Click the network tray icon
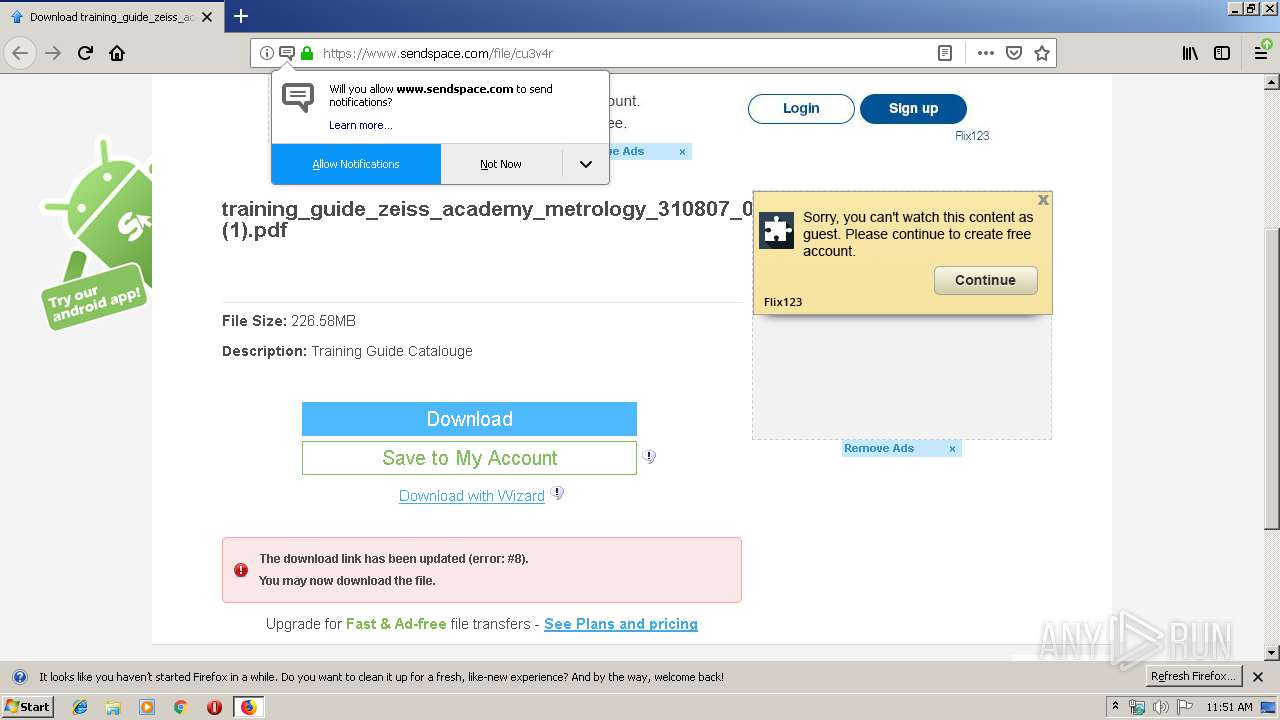The image size is (1280, 720). [1137, 707]
